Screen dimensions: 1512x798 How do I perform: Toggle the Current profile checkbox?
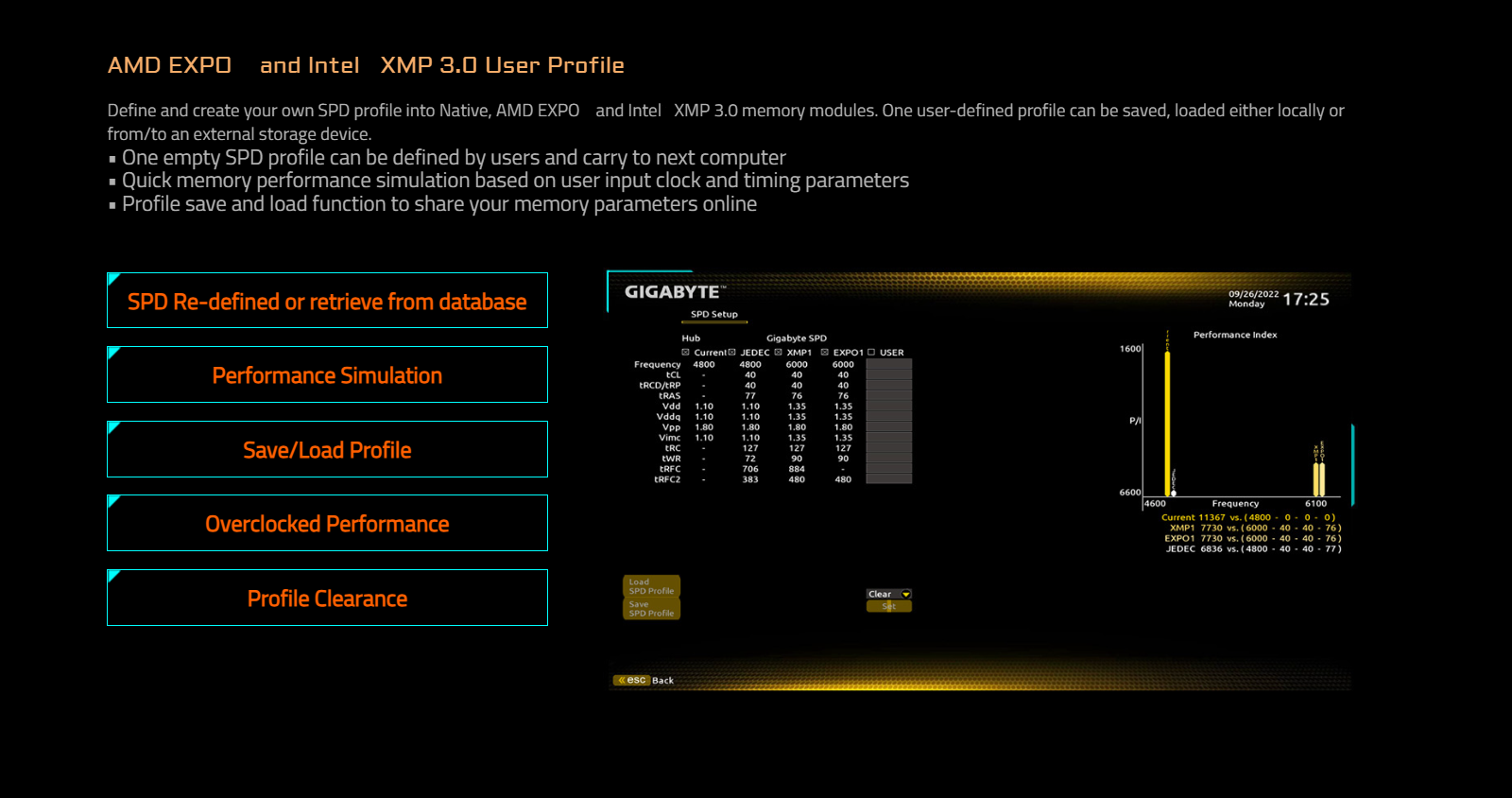[686, 352]
